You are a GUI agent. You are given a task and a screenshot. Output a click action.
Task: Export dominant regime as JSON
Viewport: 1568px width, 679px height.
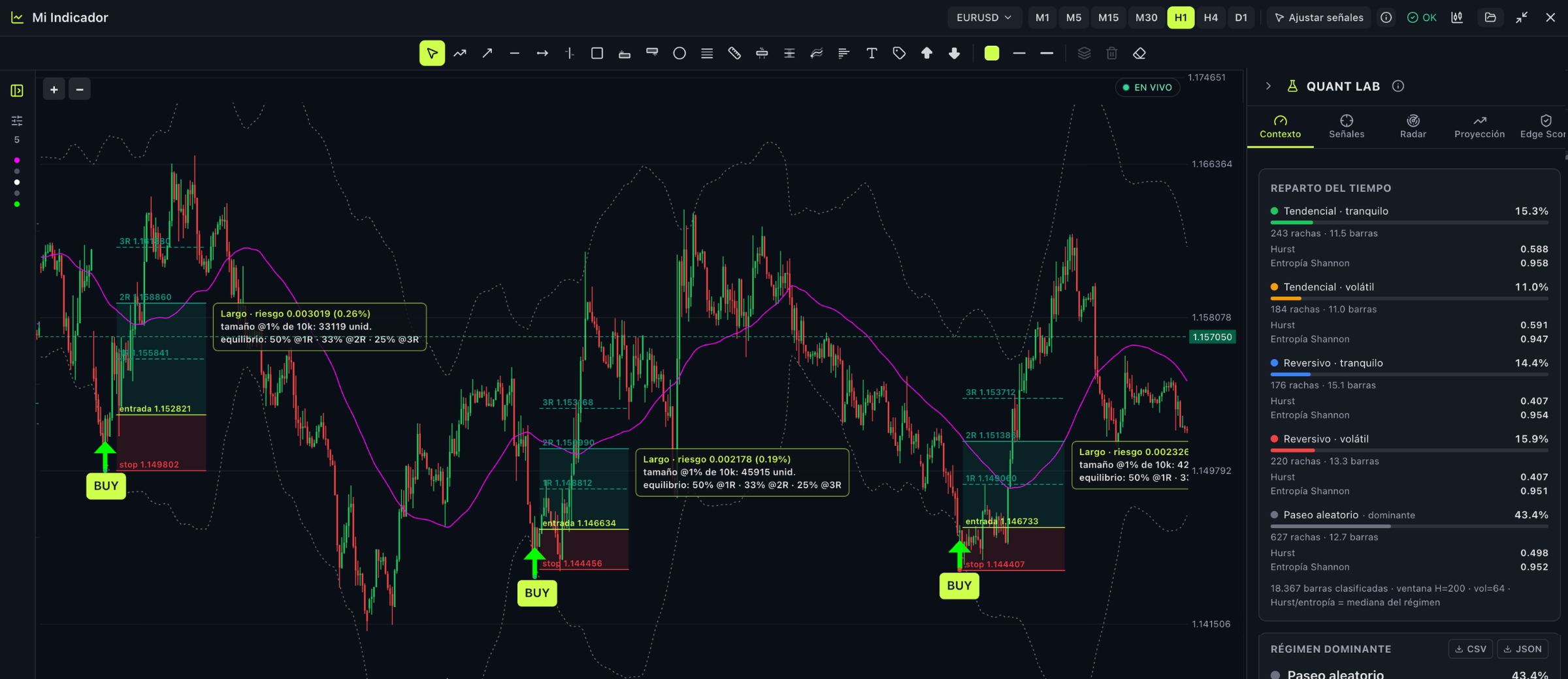1522,649
